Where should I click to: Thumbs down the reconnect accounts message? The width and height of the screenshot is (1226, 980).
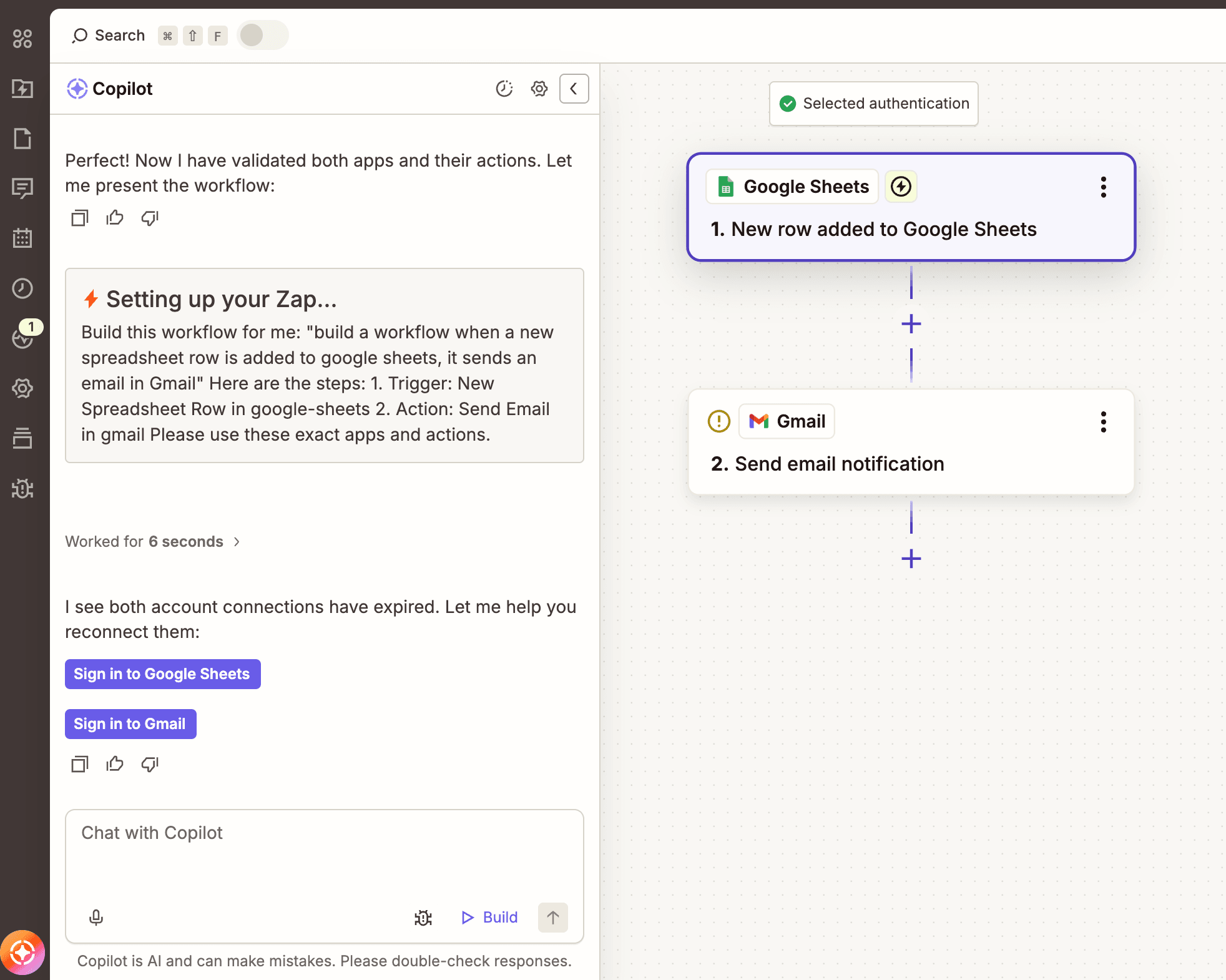coord(150,764)
